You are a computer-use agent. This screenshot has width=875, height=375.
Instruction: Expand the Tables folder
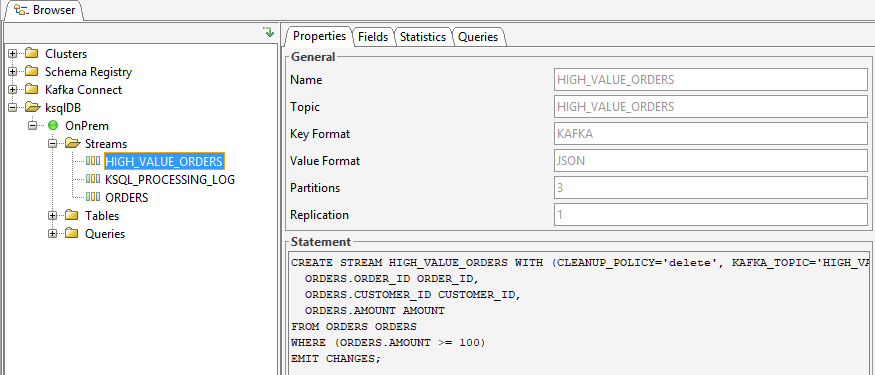53,215
